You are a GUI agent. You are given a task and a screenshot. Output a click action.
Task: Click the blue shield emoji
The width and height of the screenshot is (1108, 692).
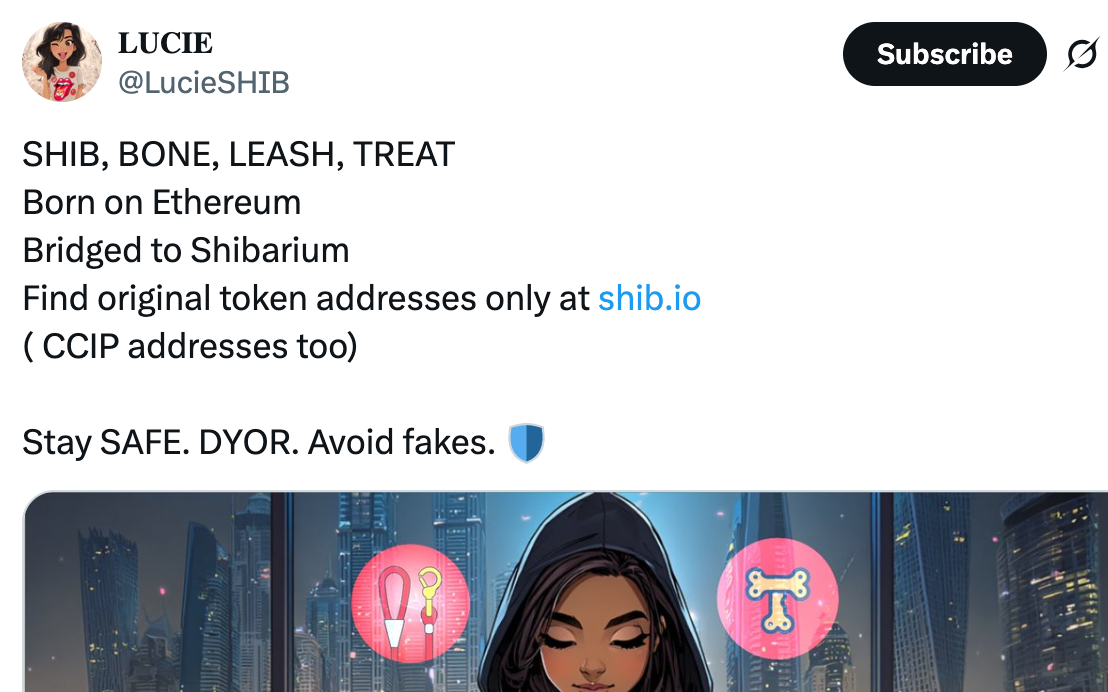click(x=526, y=442)
